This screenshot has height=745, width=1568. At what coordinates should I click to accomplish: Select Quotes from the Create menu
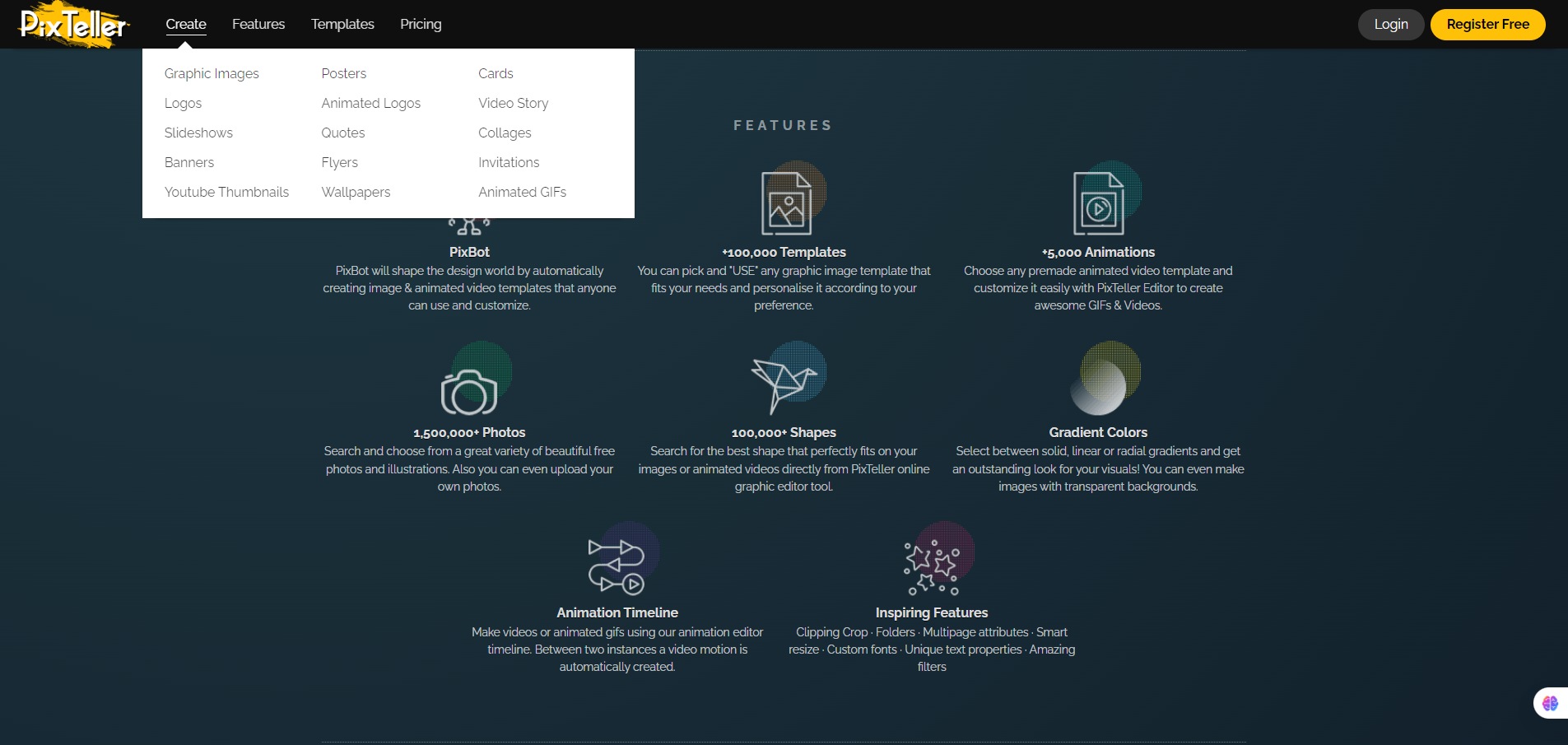[343, 133]
